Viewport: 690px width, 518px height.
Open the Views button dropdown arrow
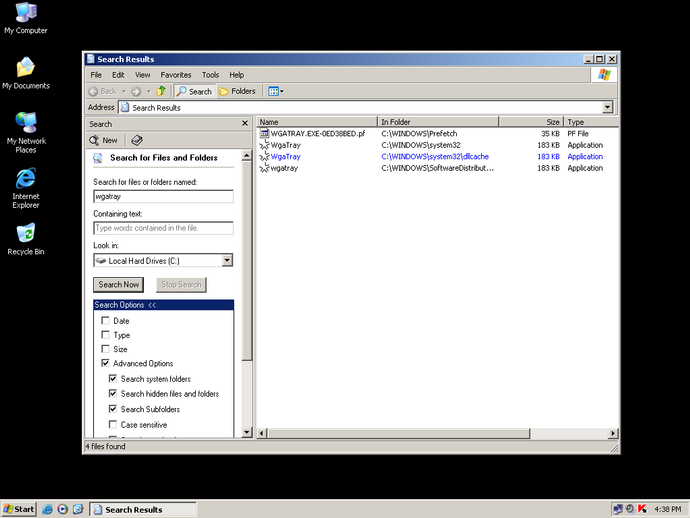point(282,91)
